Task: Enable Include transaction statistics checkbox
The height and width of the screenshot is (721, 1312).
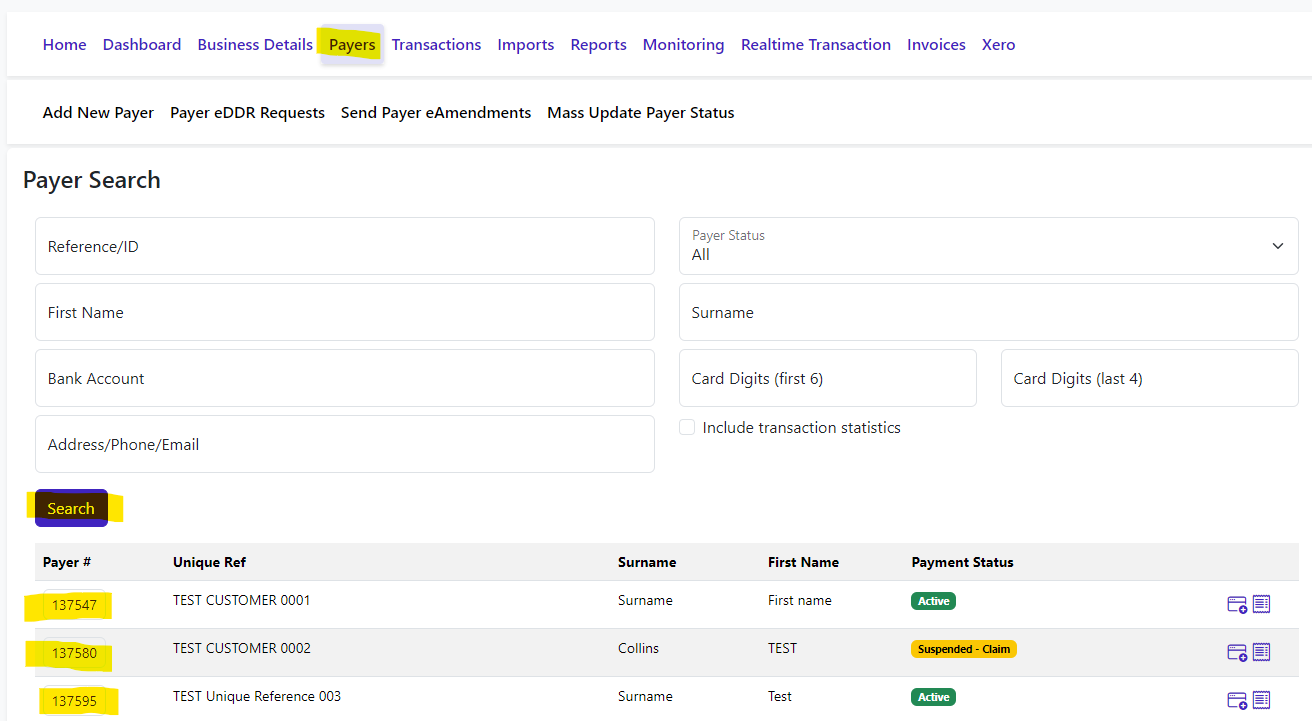Action: [x=687, y=428]
